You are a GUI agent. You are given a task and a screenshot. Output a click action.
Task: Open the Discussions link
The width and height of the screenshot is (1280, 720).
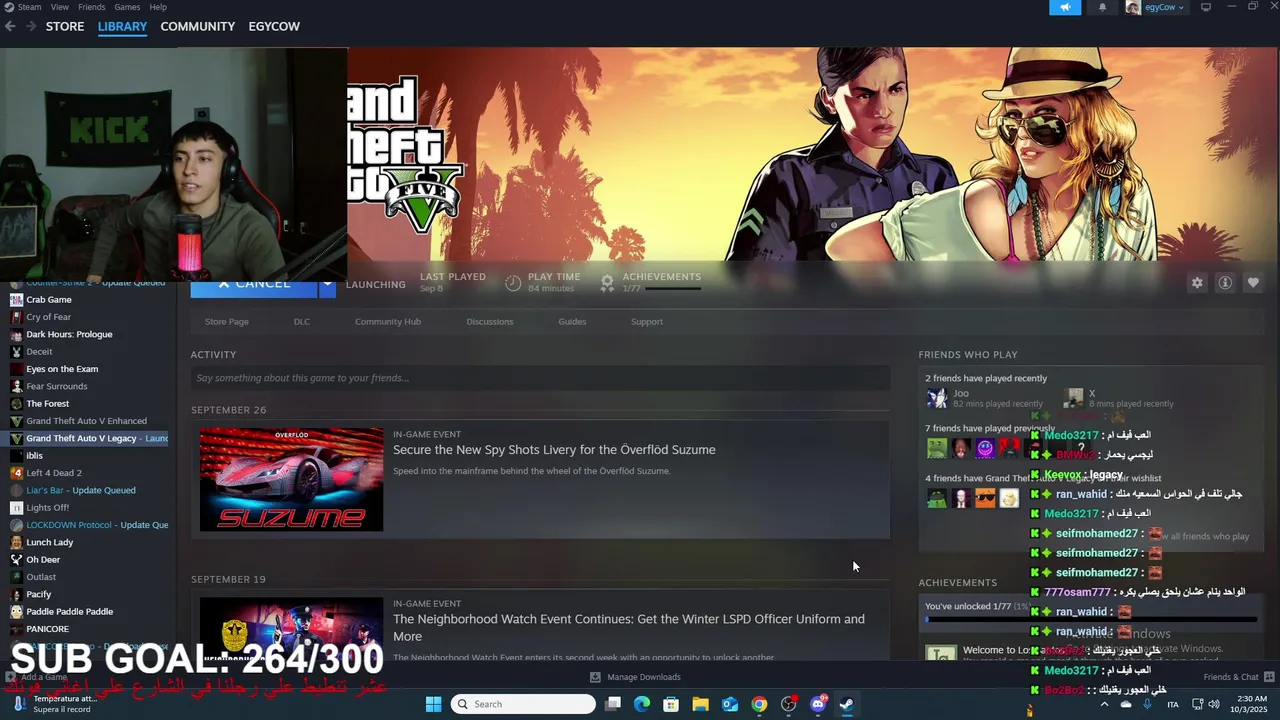[x=490, y=321]
